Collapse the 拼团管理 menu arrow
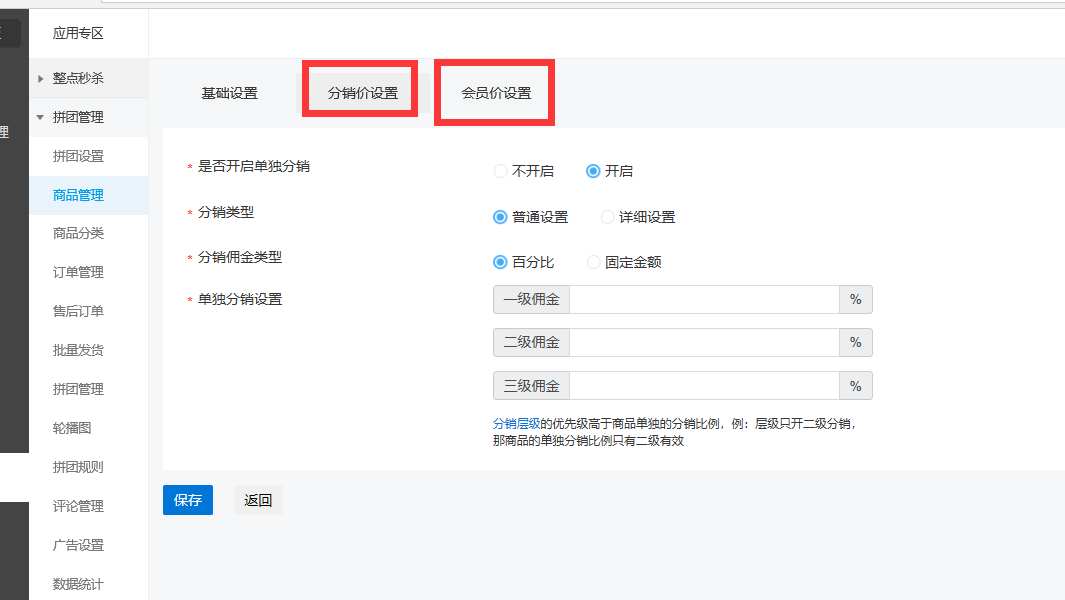Viewport: 1065px width, 600px height. [40, 117]
